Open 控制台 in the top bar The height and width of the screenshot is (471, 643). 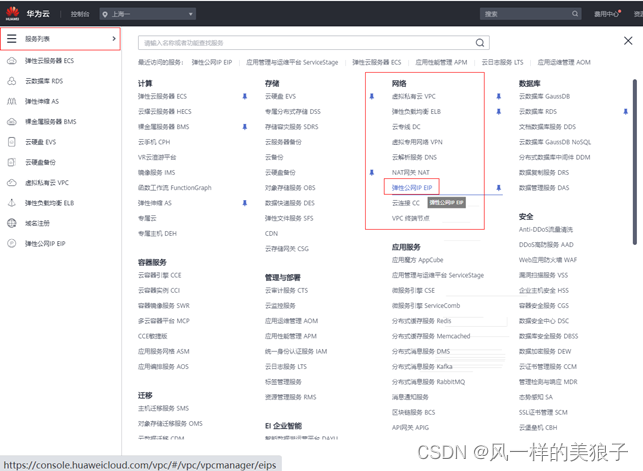point(80,14)
